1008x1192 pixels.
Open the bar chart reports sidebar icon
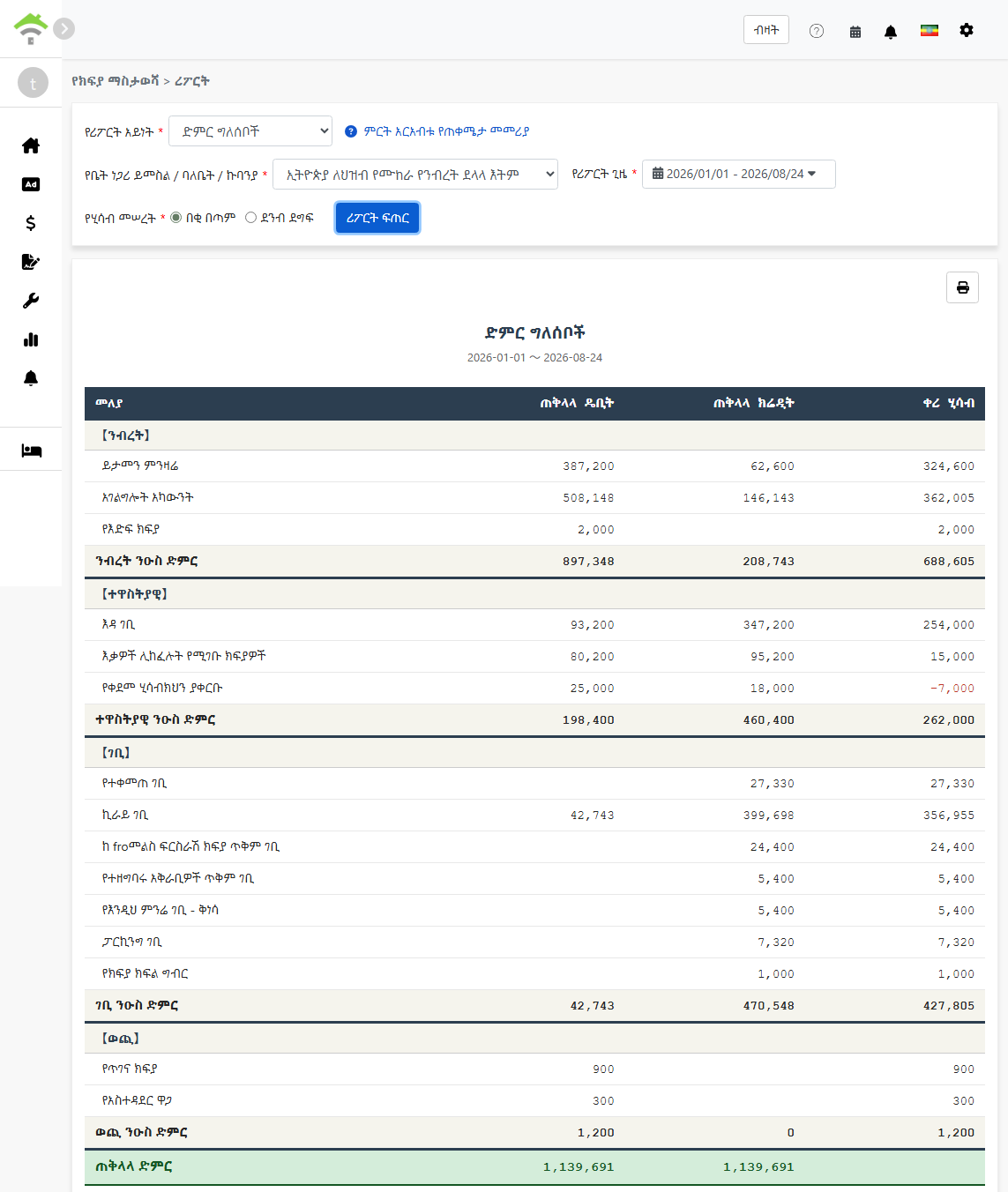[x=31, y=339]
